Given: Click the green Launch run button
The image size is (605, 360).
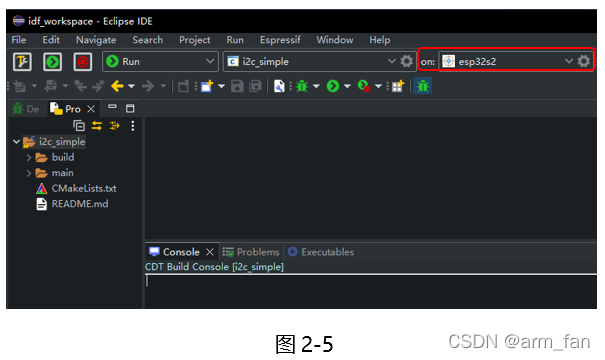Looking at the screenshot, I should point(52,62).
